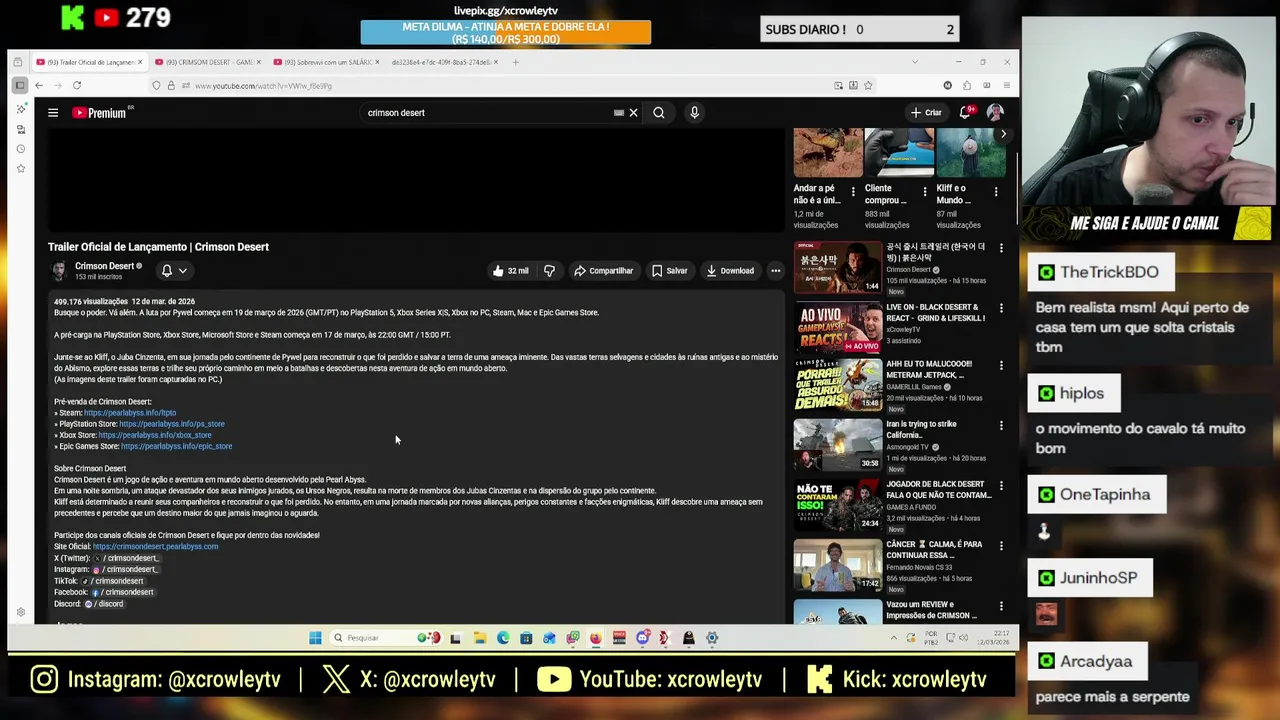This screenshot has height=720, width=1280.
Task: Open options for AHH EU TO MALUCOOO video
Action: click(1001, 366)
